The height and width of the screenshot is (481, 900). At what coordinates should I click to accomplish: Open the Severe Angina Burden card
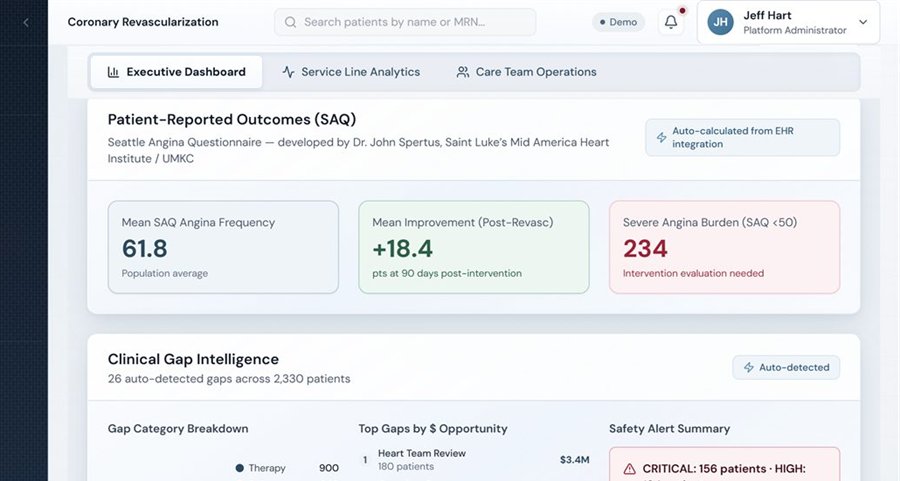[724, 247]
